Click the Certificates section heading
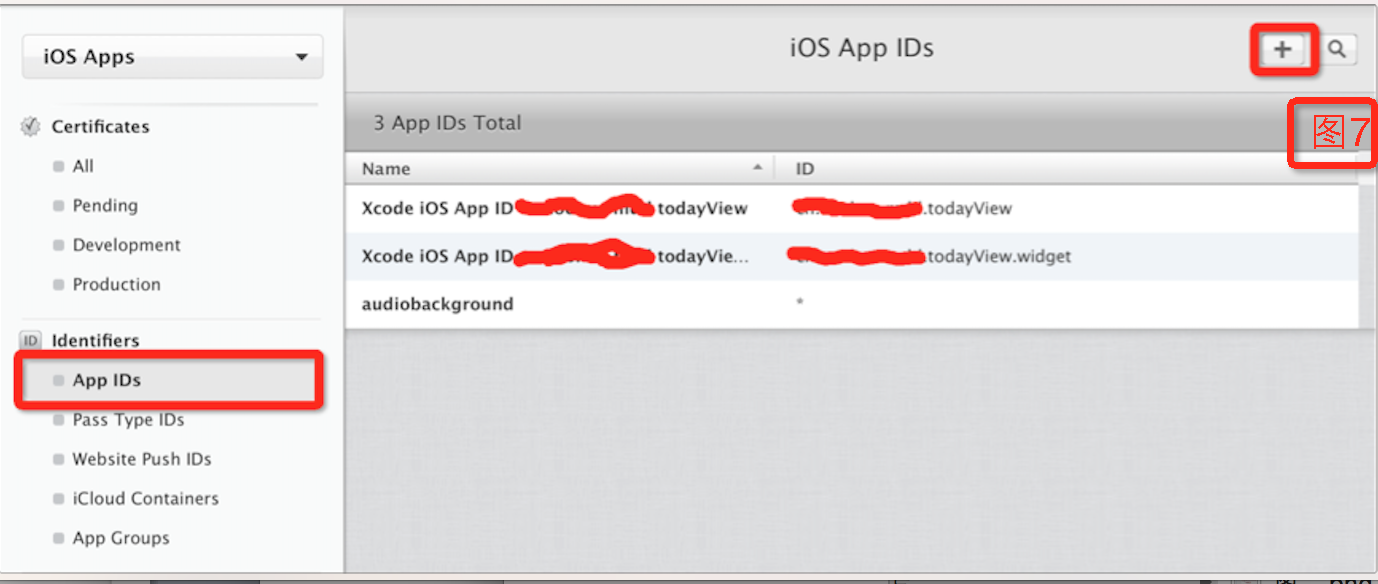The height and width of the screenshot is (584, 1378). click(x=100, y=127)
